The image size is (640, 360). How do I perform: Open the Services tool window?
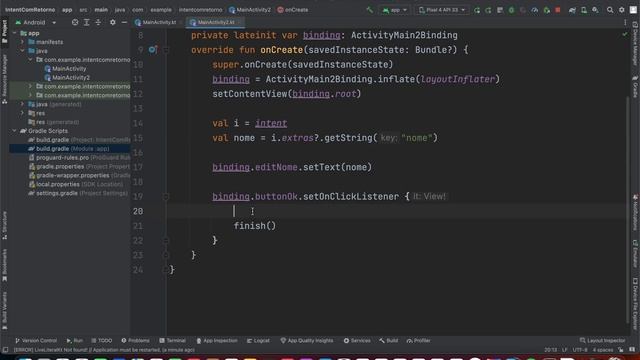pos(357,340)
